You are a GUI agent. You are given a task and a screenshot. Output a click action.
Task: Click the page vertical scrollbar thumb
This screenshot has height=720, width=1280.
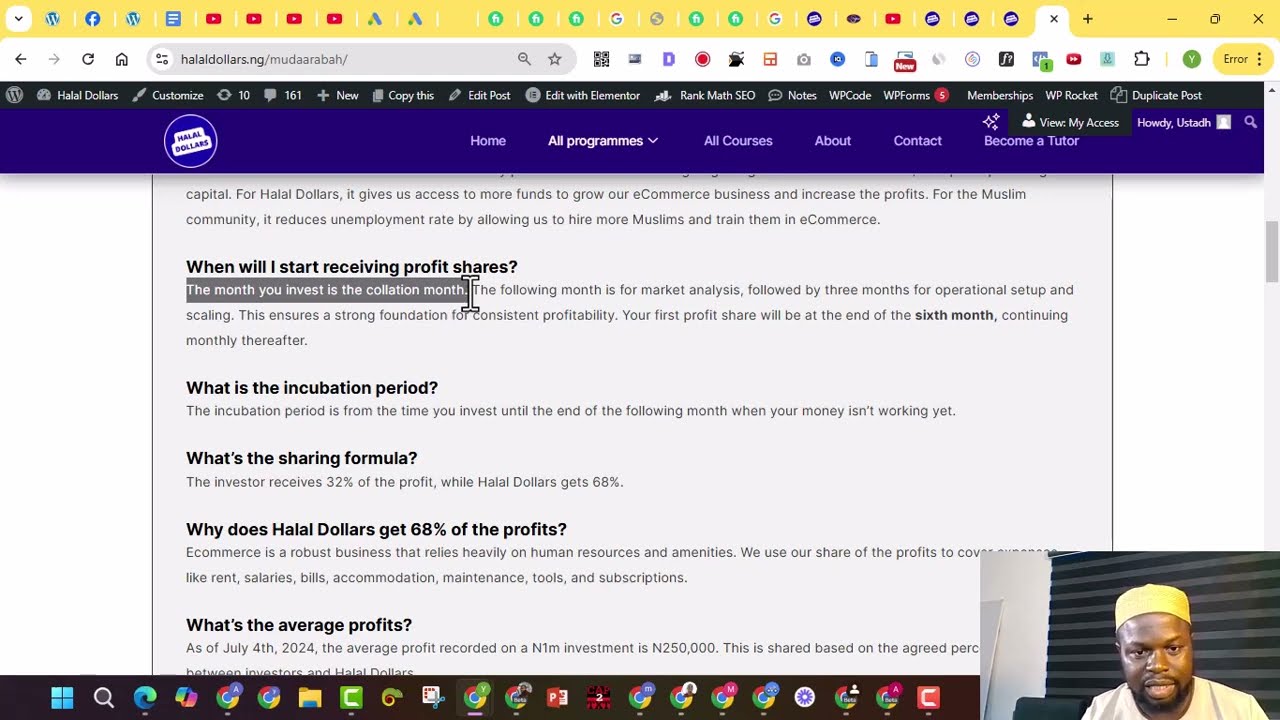(1272, 252)
